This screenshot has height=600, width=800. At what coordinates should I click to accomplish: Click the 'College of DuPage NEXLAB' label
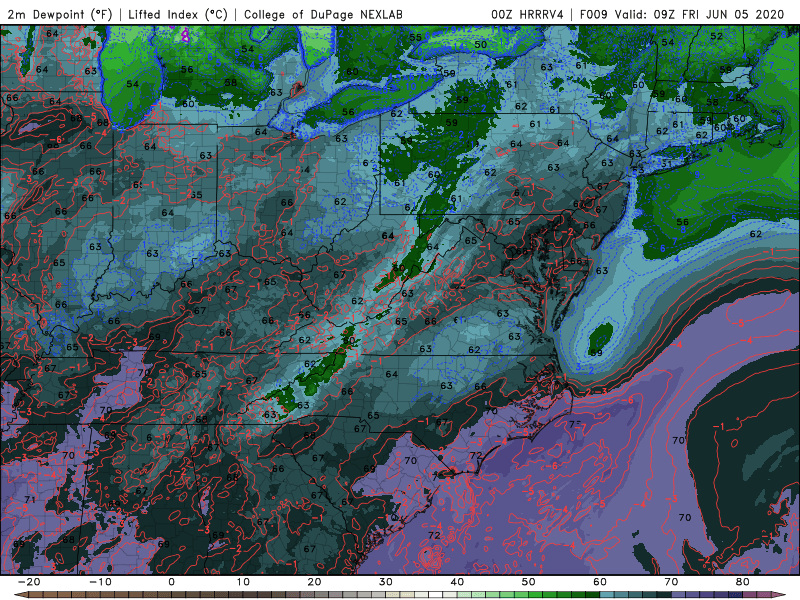pyautogui.click(x=323, y=14)
